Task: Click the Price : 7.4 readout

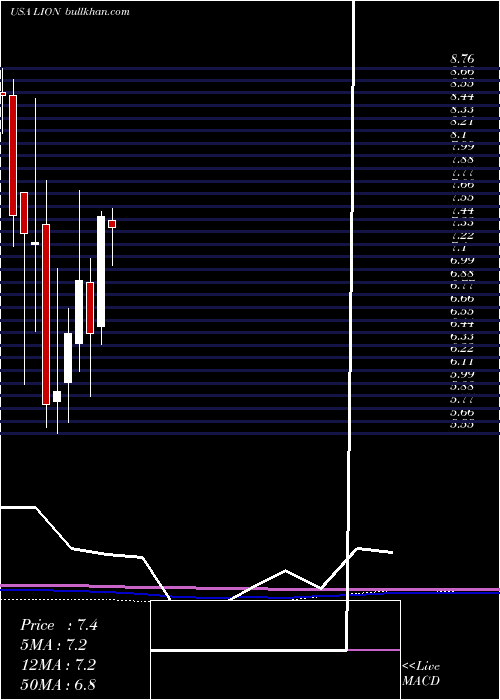Action: [x=59, y=625]
